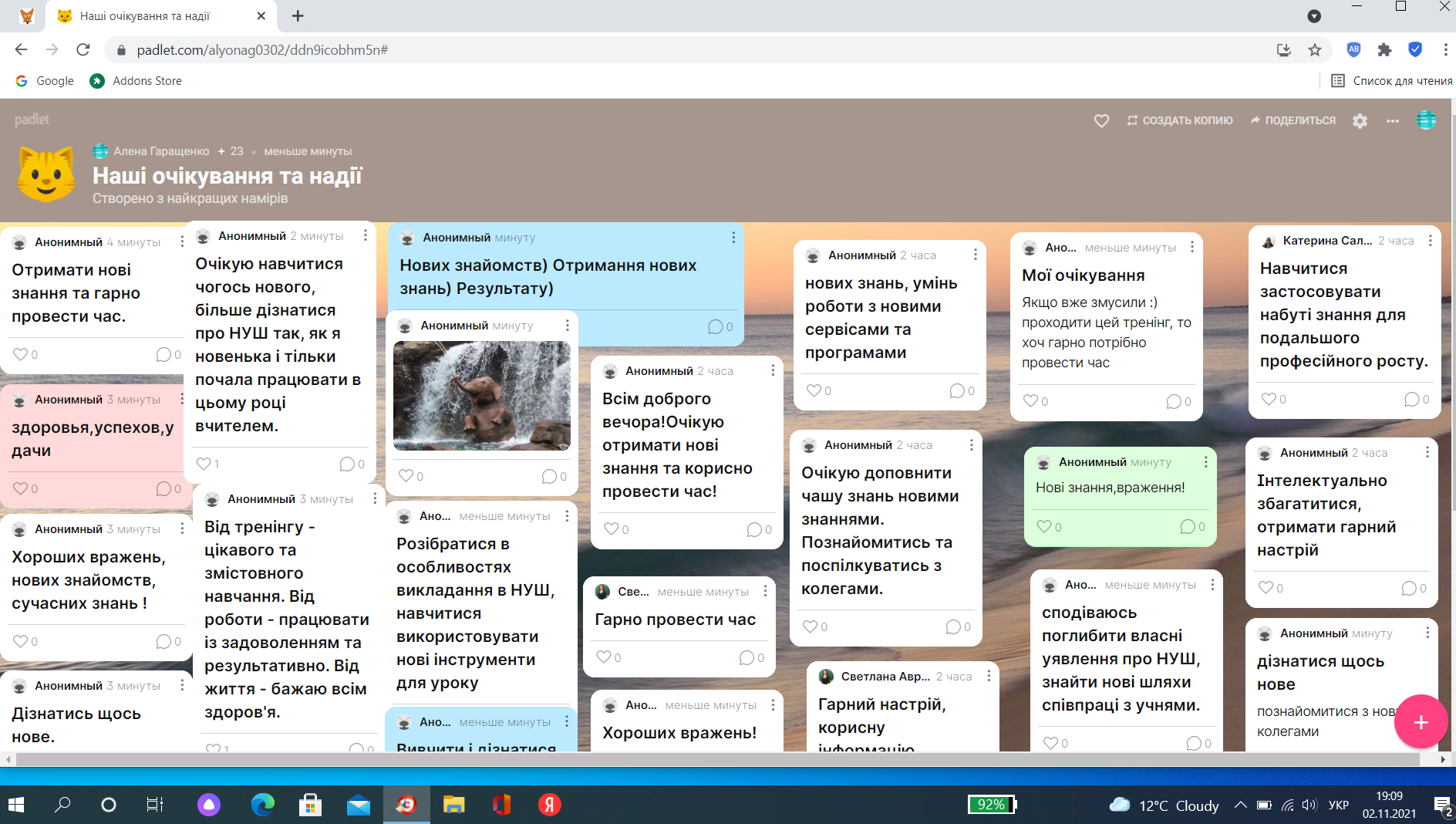Click the horizontal scrollbar of the board
The image size is (1456, 824).
tap(717, 759)
